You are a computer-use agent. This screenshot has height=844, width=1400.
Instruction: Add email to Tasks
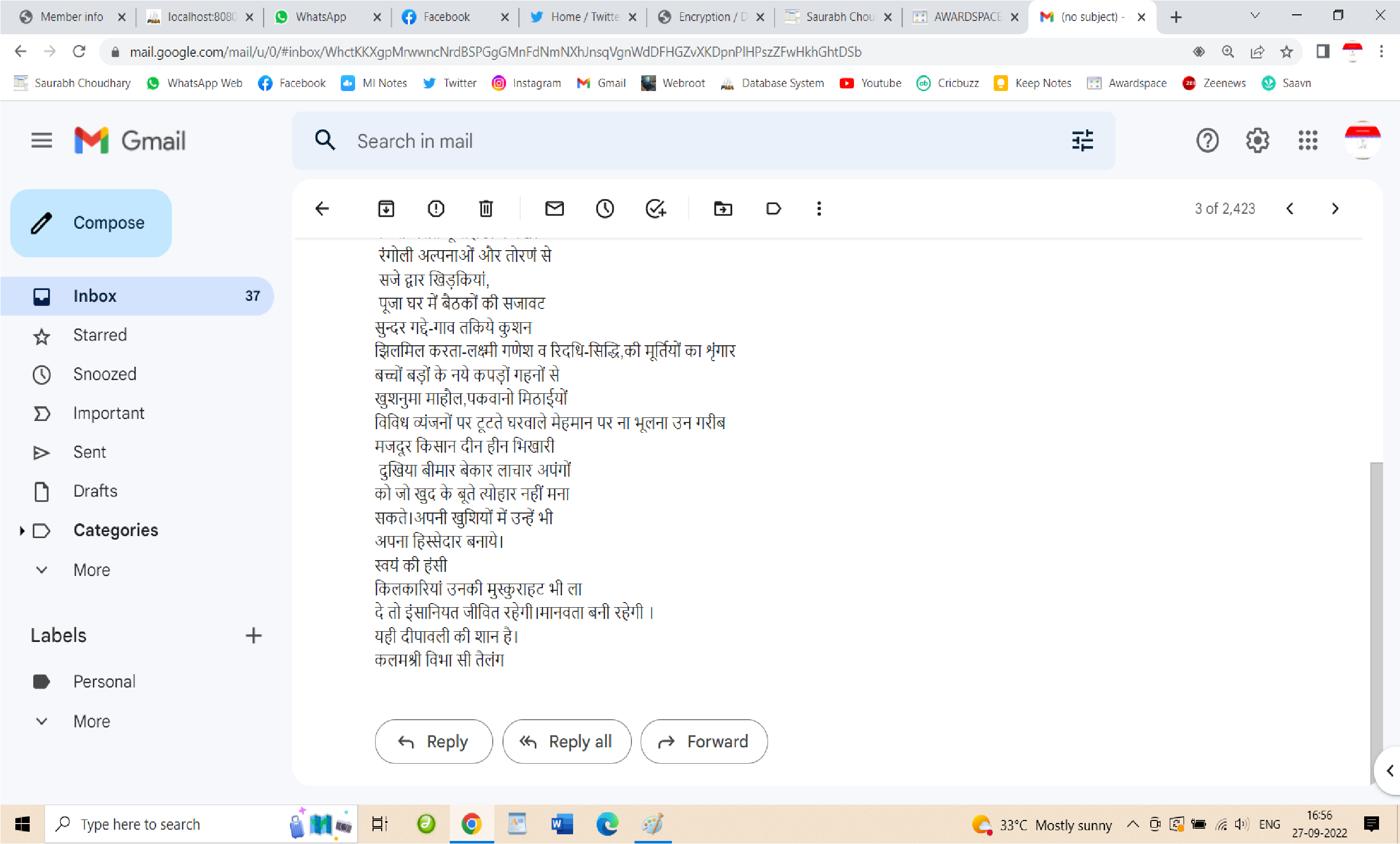(x=655, y=209)
